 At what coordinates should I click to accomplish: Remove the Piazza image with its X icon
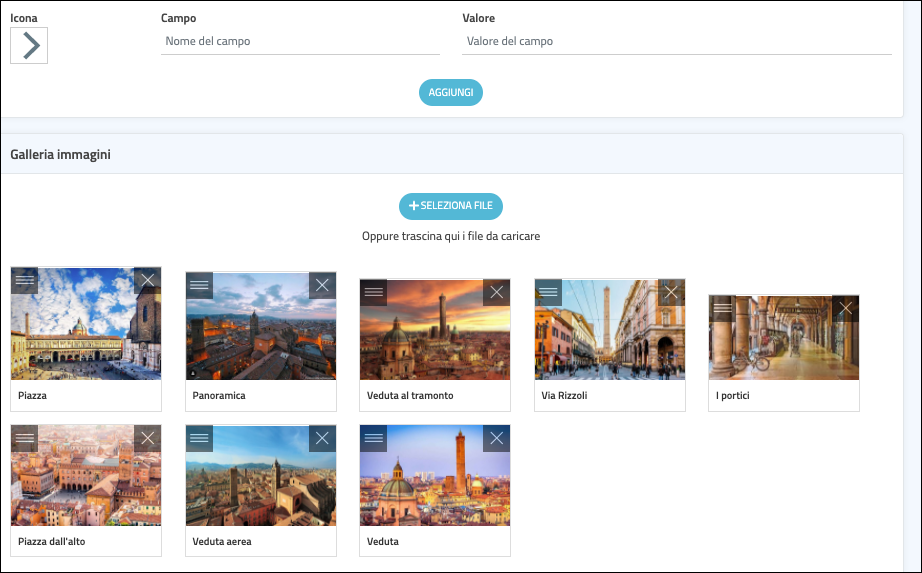tap(147, 281)
